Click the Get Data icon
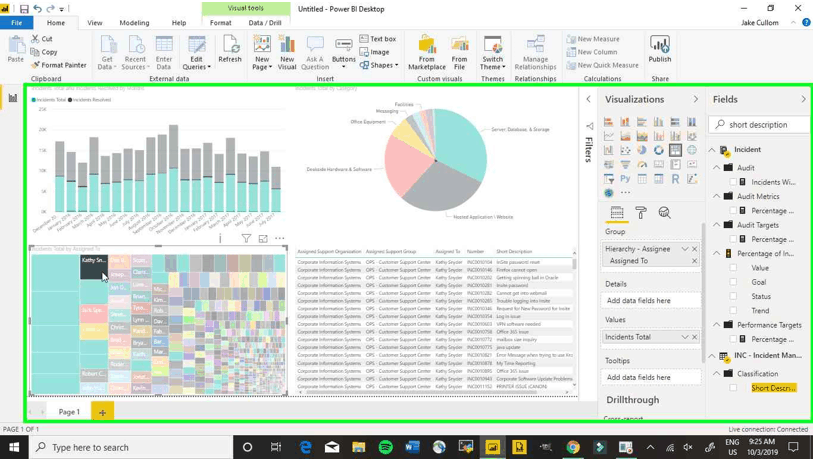 click(x=107, y=52)
